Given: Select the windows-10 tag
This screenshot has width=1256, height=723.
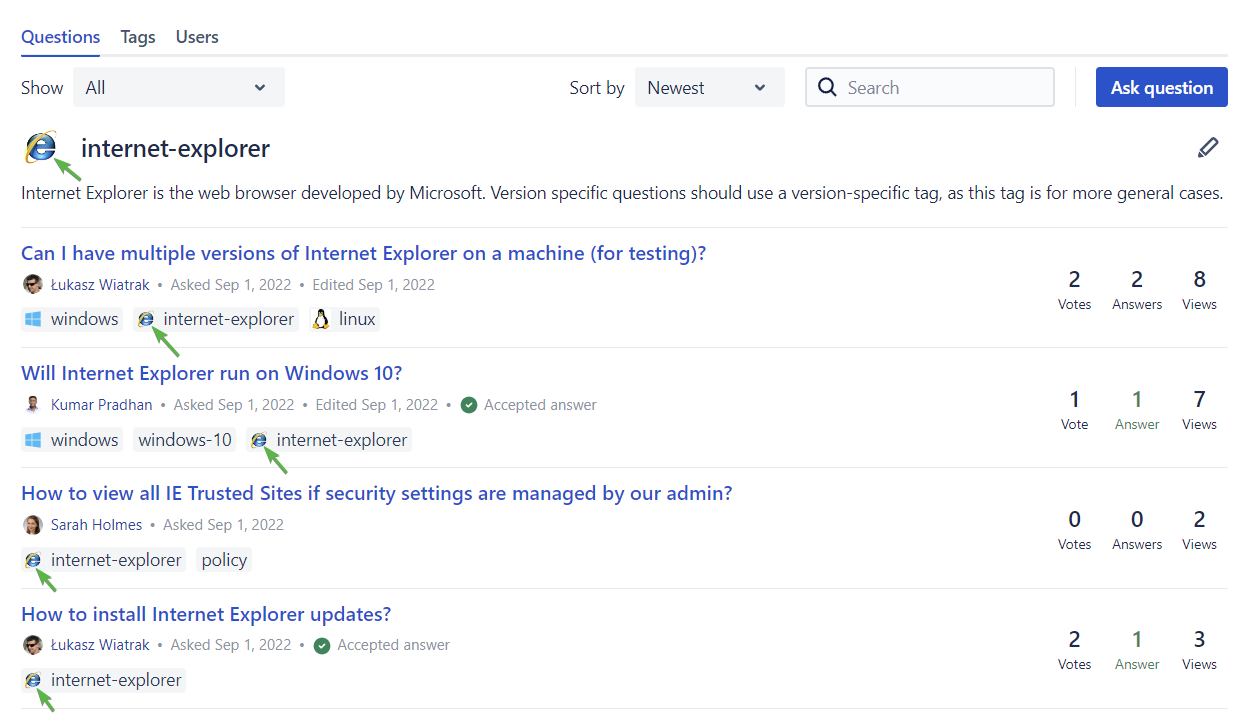Looking at the screenshot, I should (185, 440).
